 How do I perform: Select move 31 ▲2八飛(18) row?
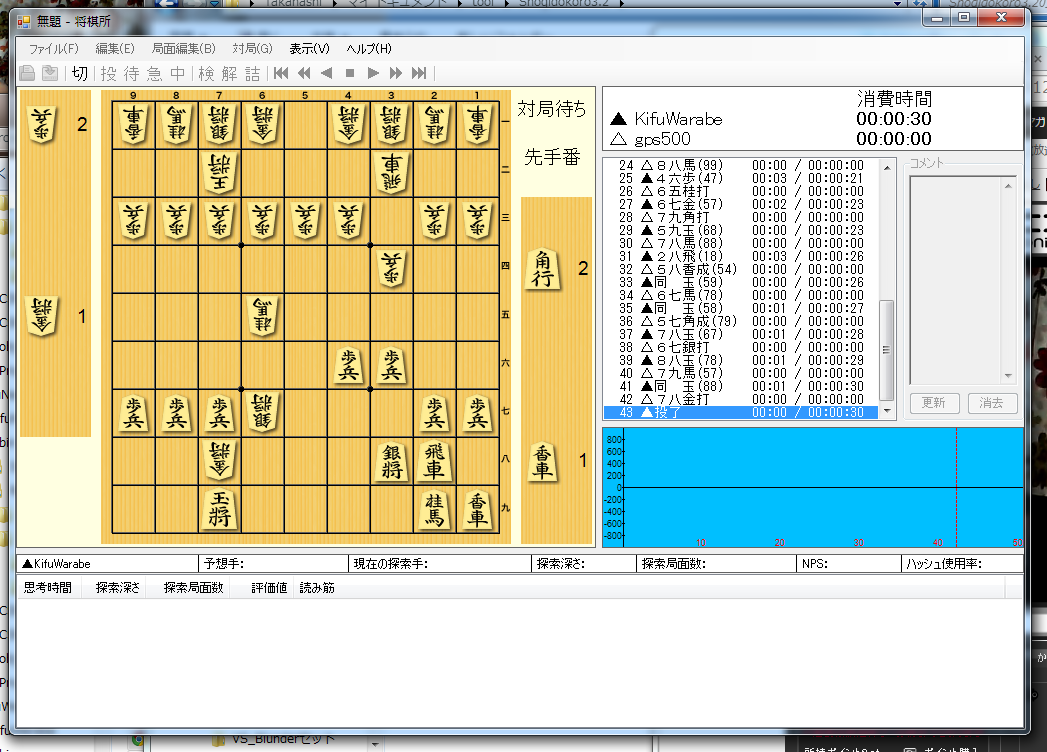pos(741,256)
